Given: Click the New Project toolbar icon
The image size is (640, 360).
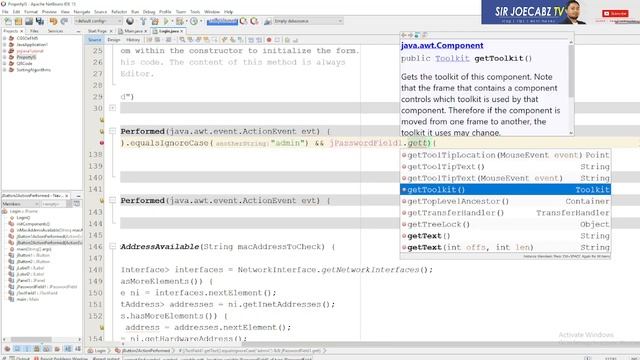Looking at the screenshot, I should point(18,21).
